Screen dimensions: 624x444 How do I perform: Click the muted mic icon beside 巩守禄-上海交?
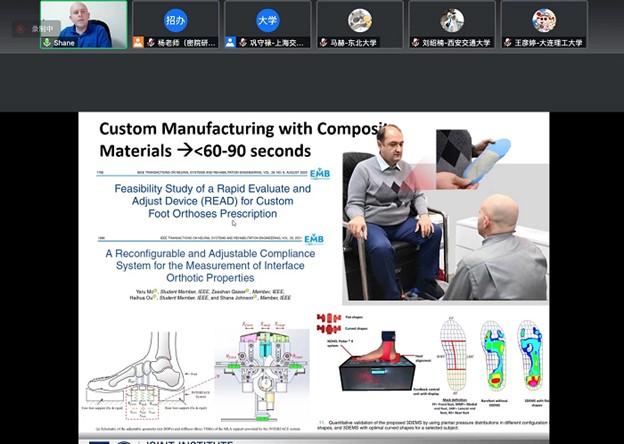[243, 43]
